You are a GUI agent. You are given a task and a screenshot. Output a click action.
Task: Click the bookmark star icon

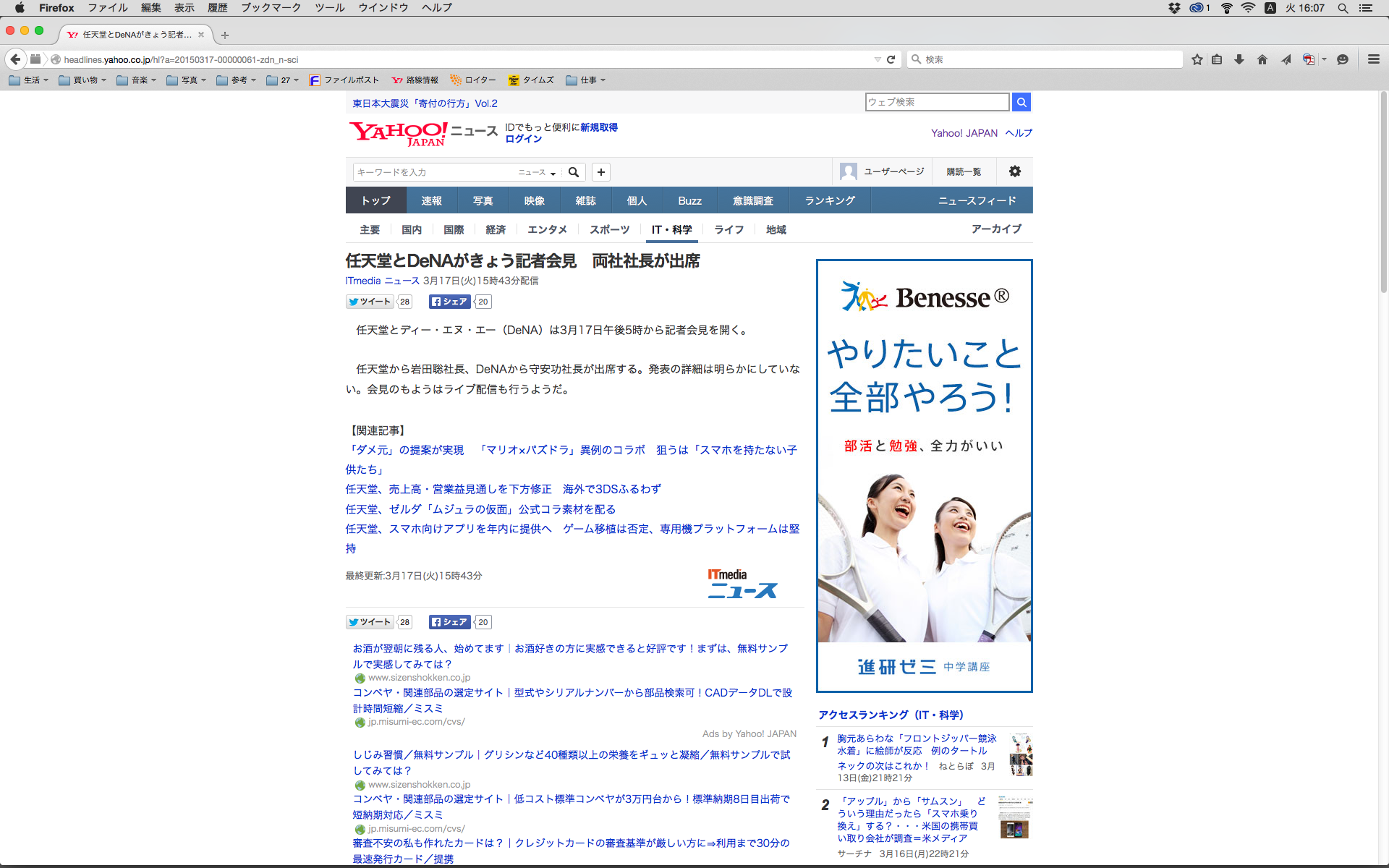[1197, 59]
